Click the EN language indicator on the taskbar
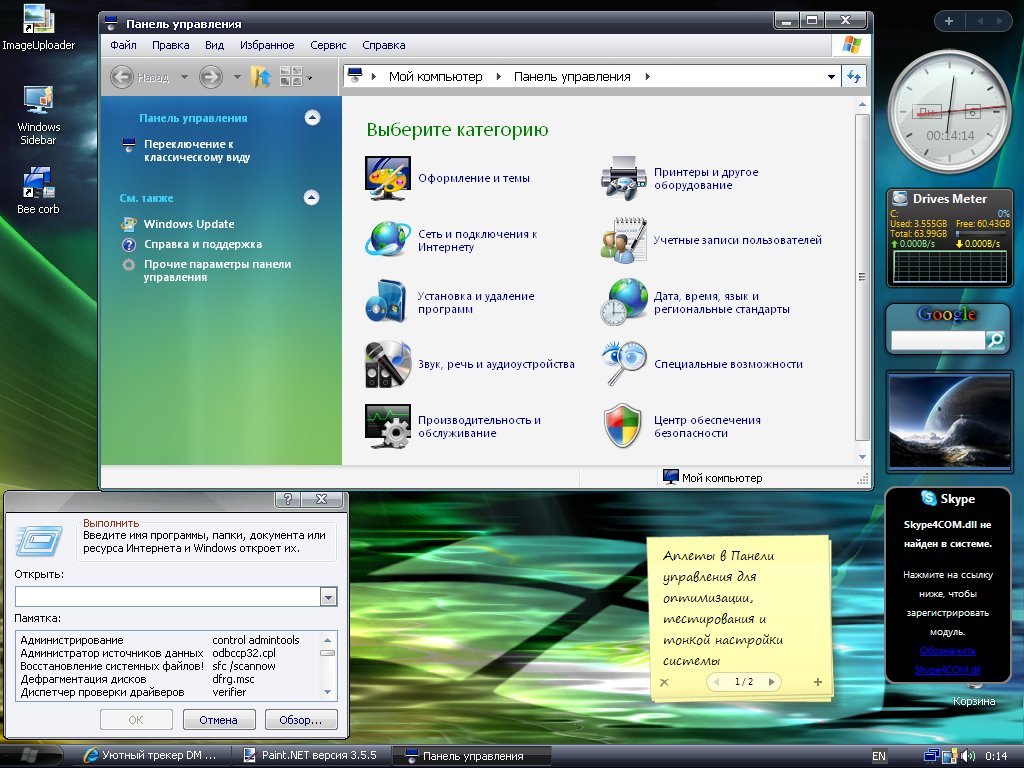 [x=879, y=756]
